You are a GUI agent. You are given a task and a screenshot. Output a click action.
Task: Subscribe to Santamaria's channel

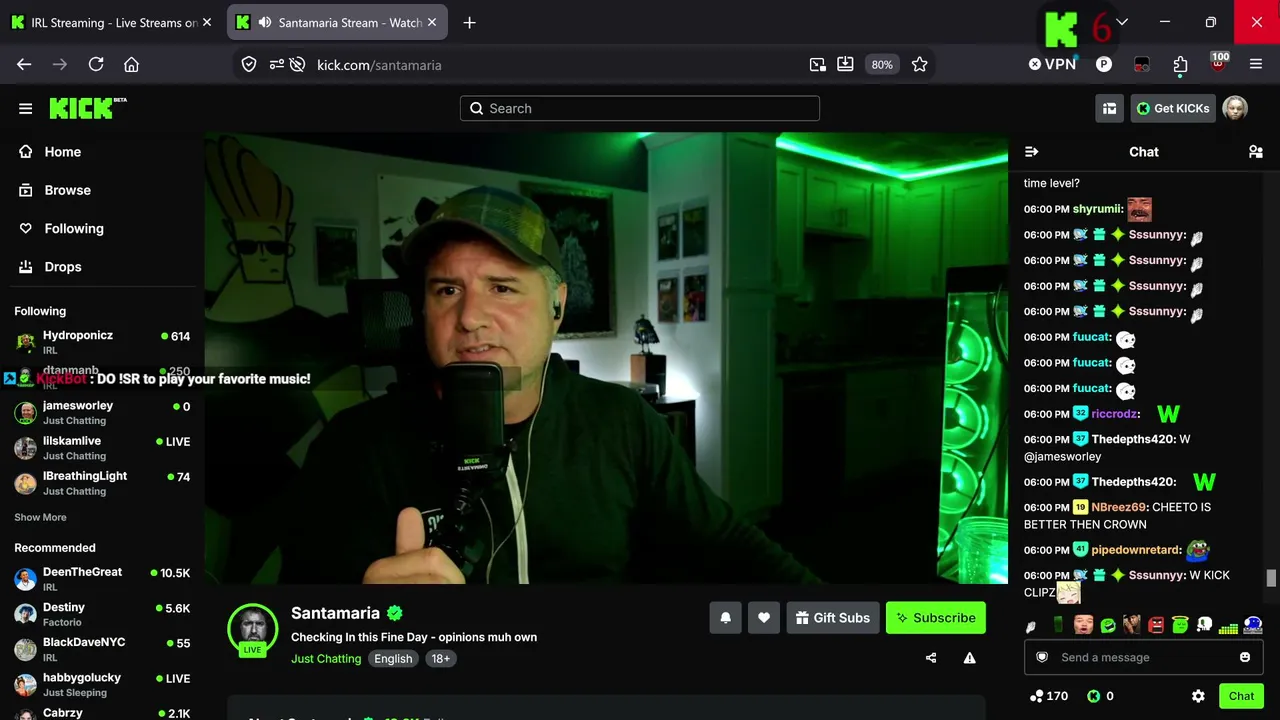click(x=936, y=618)
